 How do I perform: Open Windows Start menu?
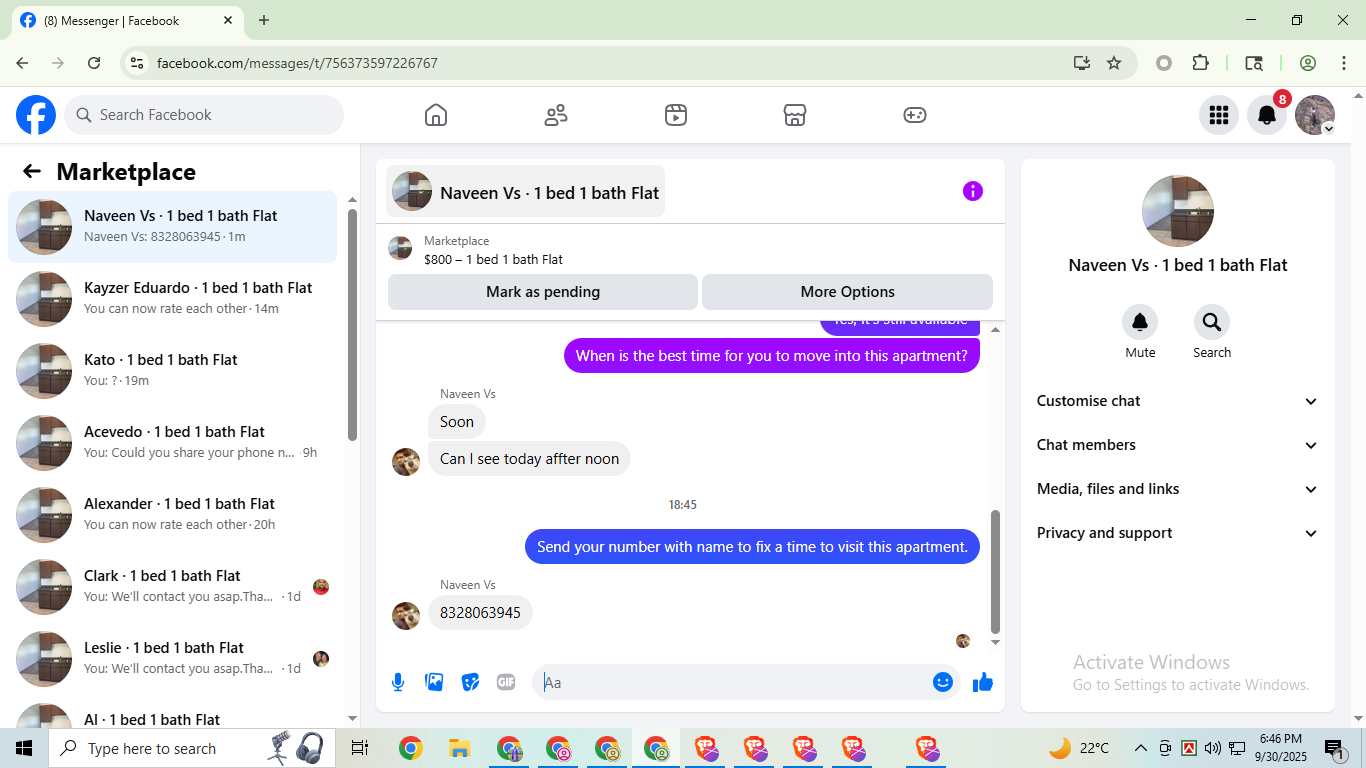(x=24, y=748)
